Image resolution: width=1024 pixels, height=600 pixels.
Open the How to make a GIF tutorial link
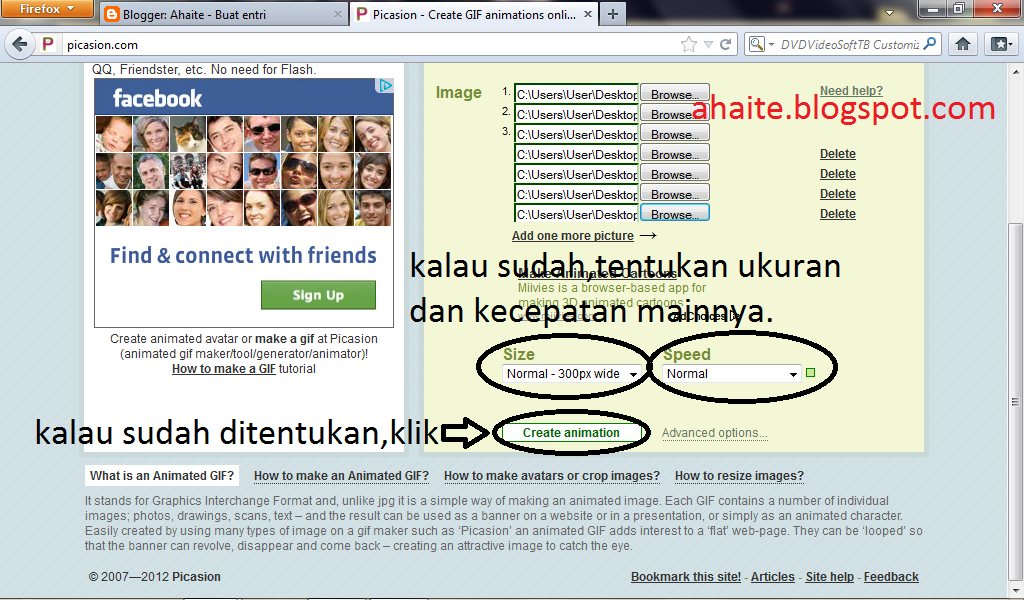pyautogui.click(x=224, y=369)
